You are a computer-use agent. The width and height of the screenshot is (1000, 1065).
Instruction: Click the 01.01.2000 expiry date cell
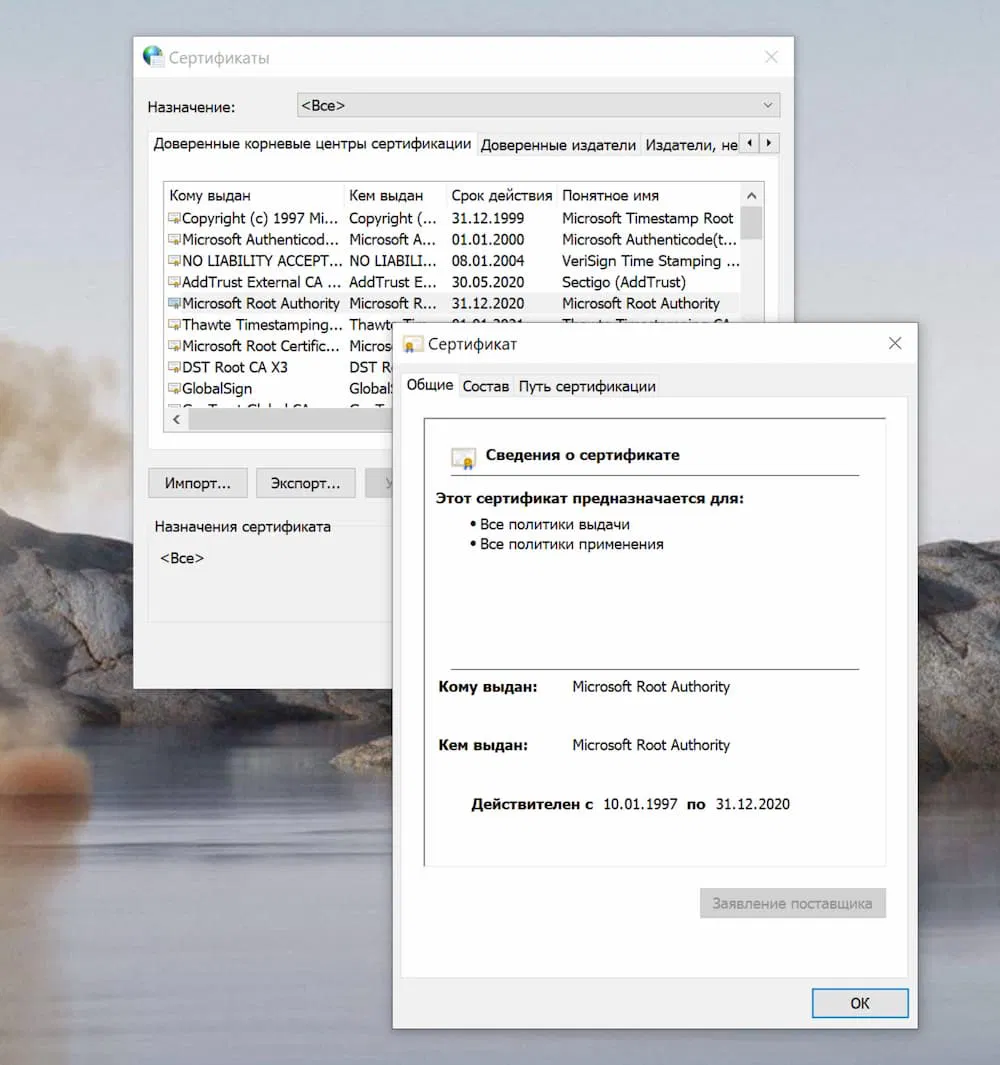488,240
